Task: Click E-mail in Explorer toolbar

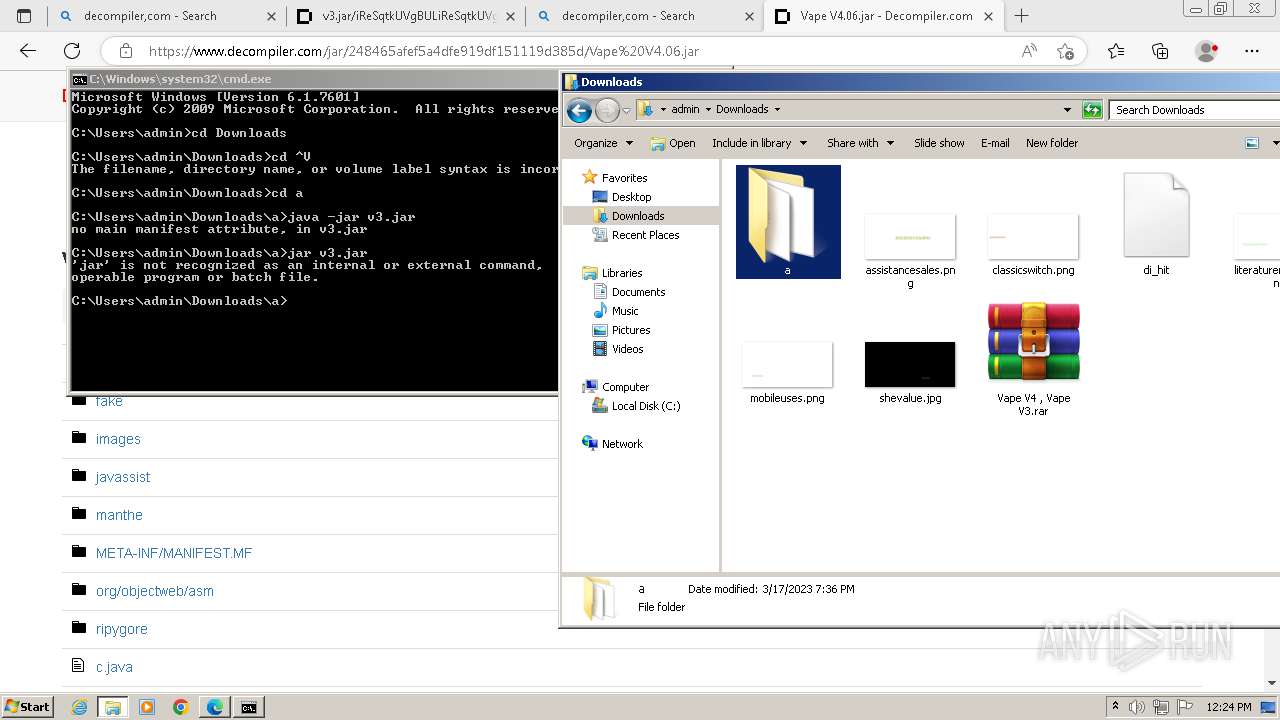Action: tap(995, 143)
